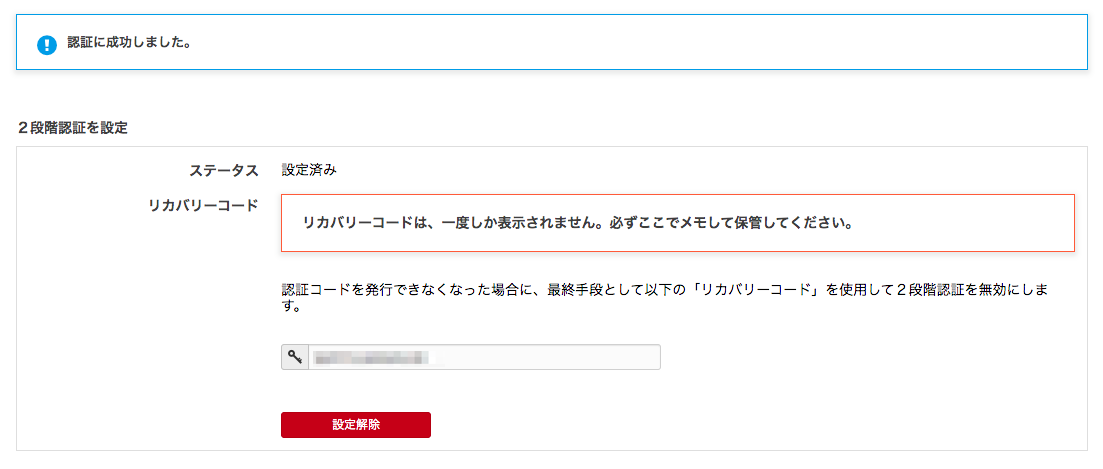Click the bold リカバリーコード row label
1103x469 pixels.
click(202, 205)
